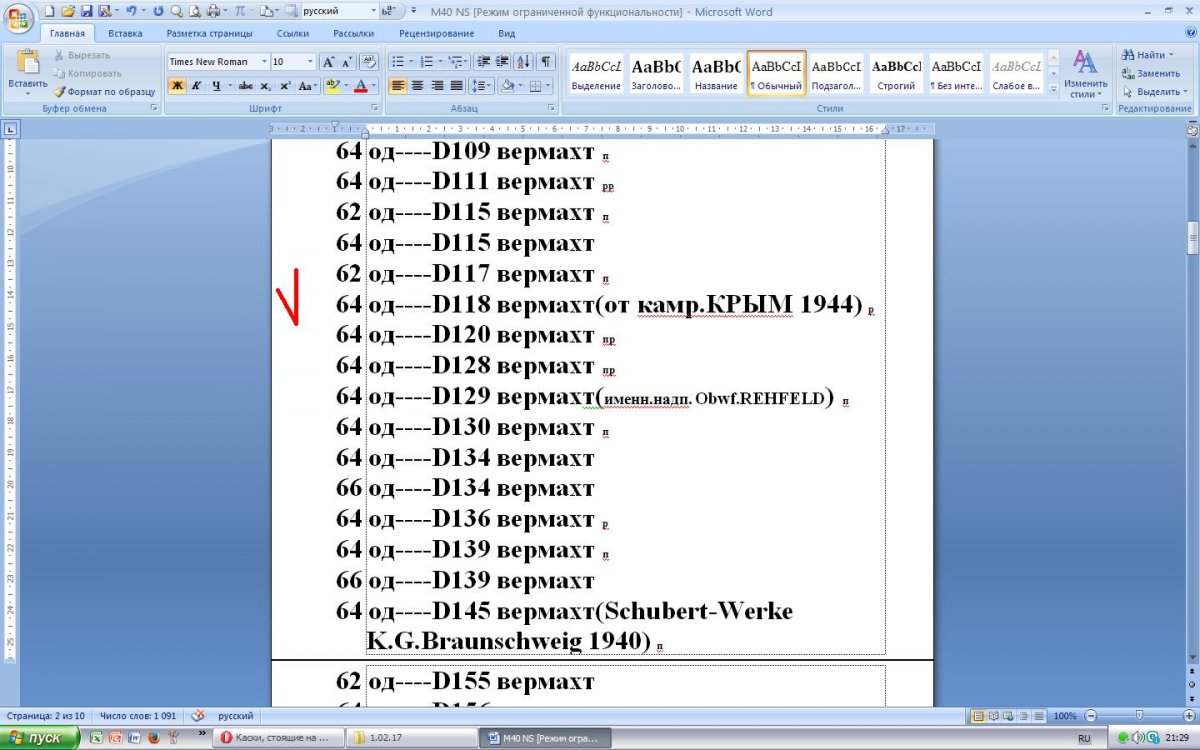The image size is (1200, 750).
Task: Toggle left text alignment
Action: click(398, 86)
